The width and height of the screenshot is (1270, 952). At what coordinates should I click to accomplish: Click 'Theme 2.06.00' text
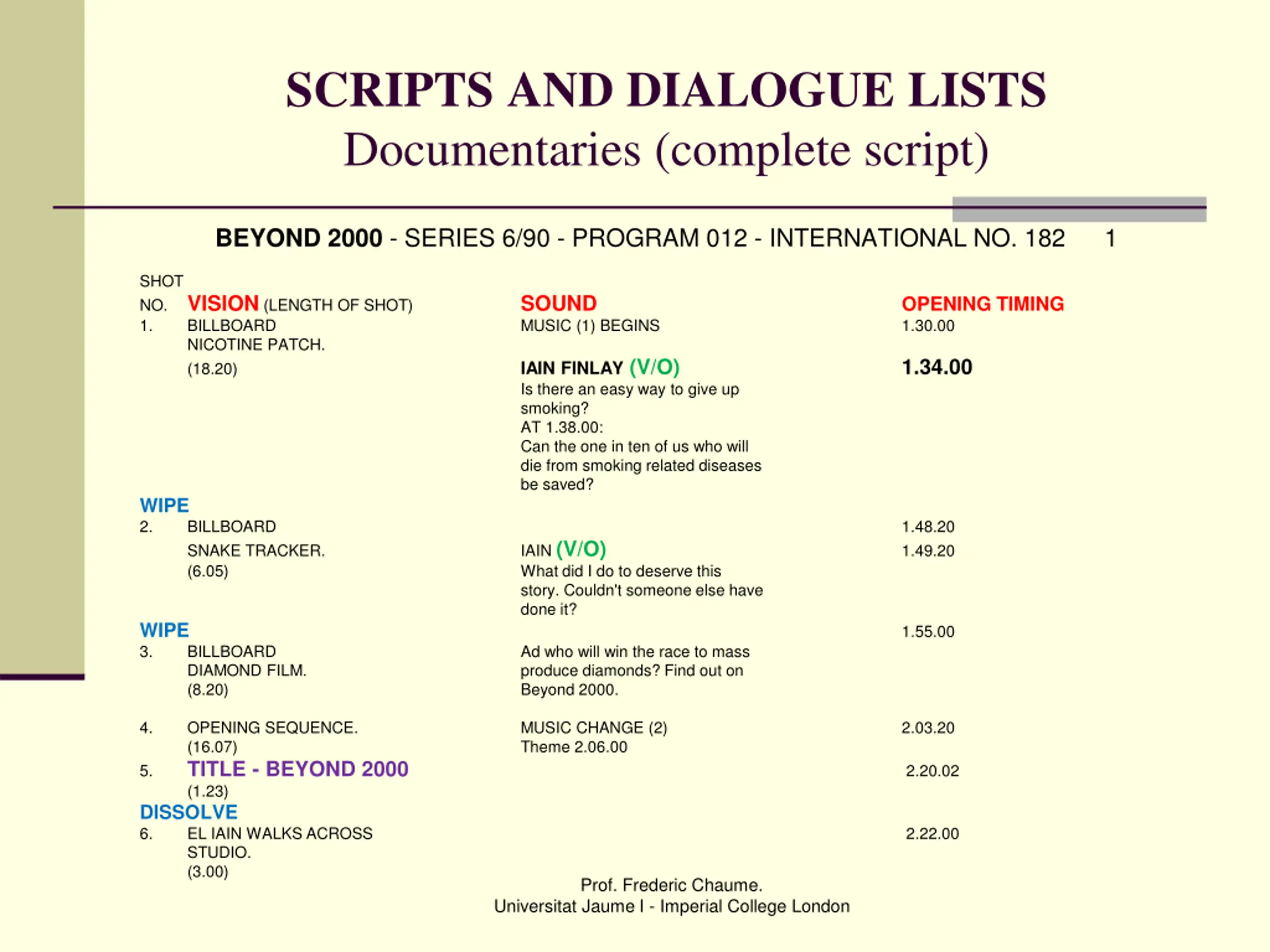click(573, 747)
